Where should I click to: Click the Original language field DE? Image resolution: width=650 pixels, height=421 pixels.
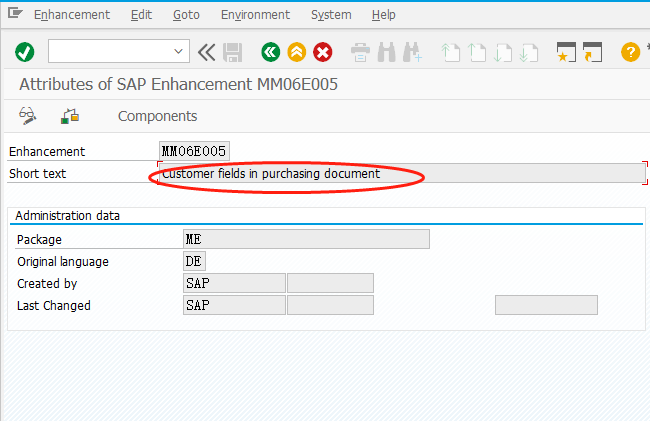pos(194,261)
